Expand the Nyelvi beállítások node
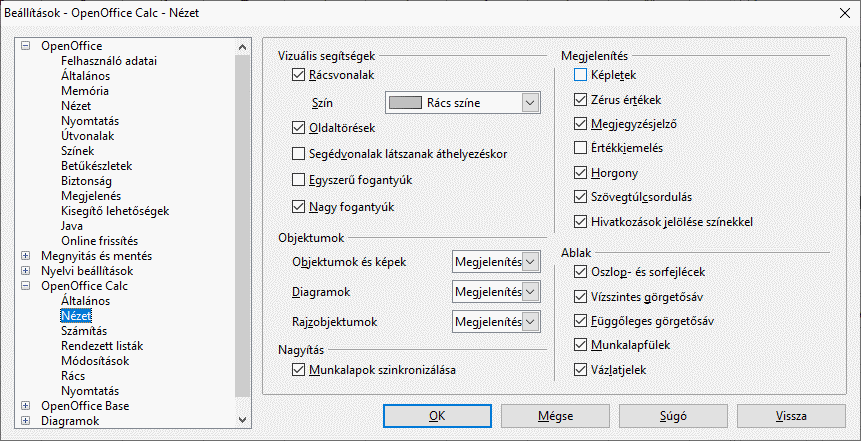 pos(25,271)
